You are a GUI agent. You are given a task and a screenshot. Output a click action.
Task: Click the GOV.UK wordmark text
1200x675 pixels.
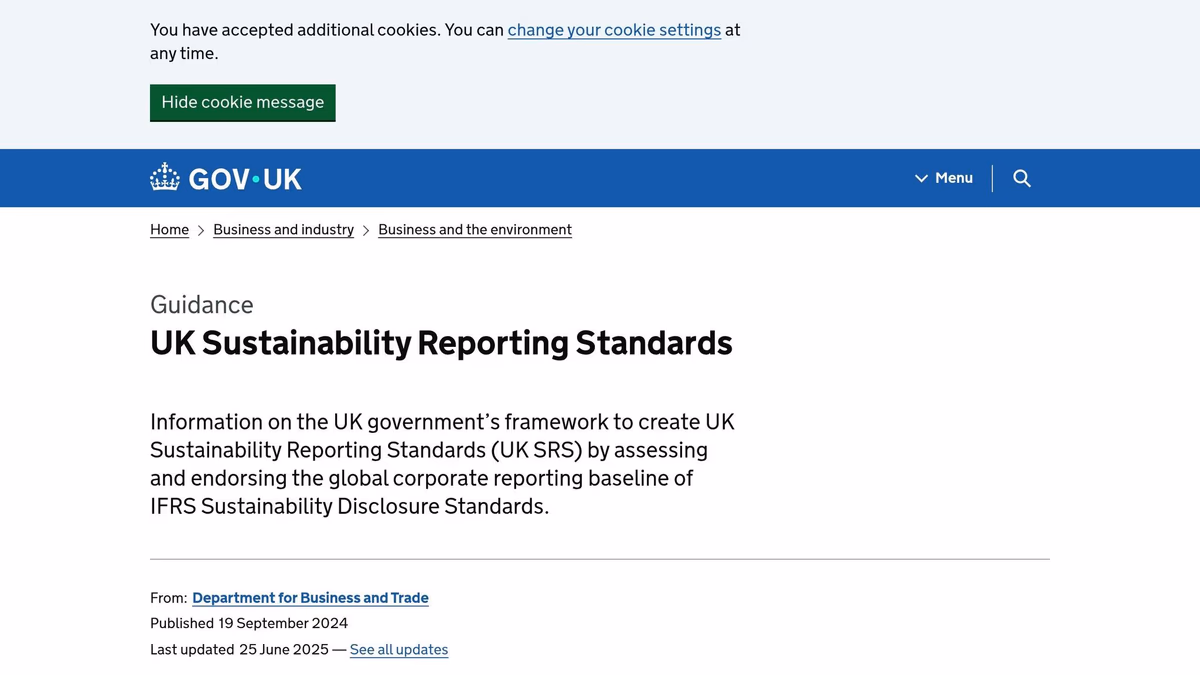click(x=245, y=179)
